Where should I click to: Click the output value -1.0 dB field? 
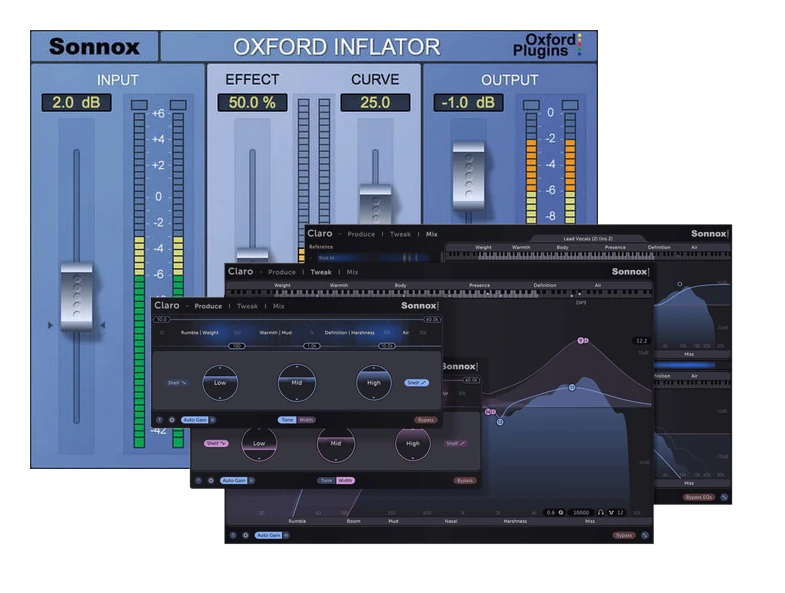[x=469, y=103]
